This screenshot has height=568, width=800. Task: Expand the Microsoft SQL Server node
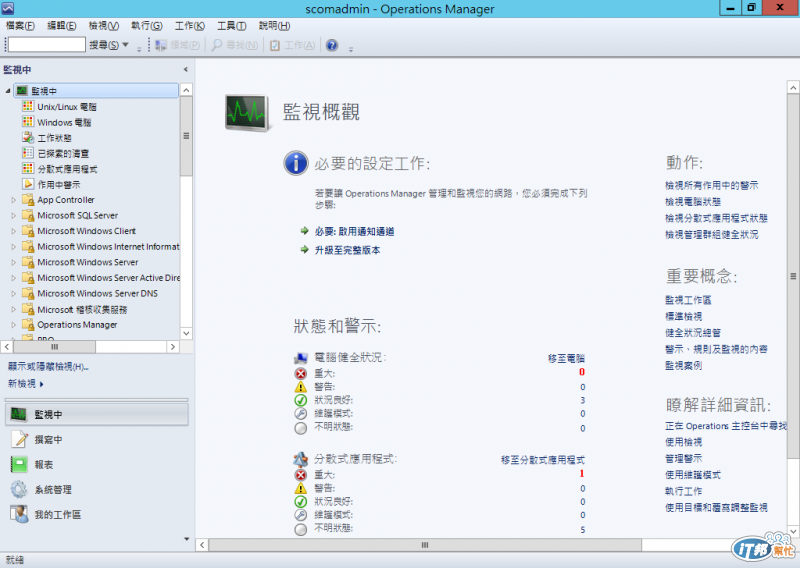pyautogui.click(x=14, y=216)
